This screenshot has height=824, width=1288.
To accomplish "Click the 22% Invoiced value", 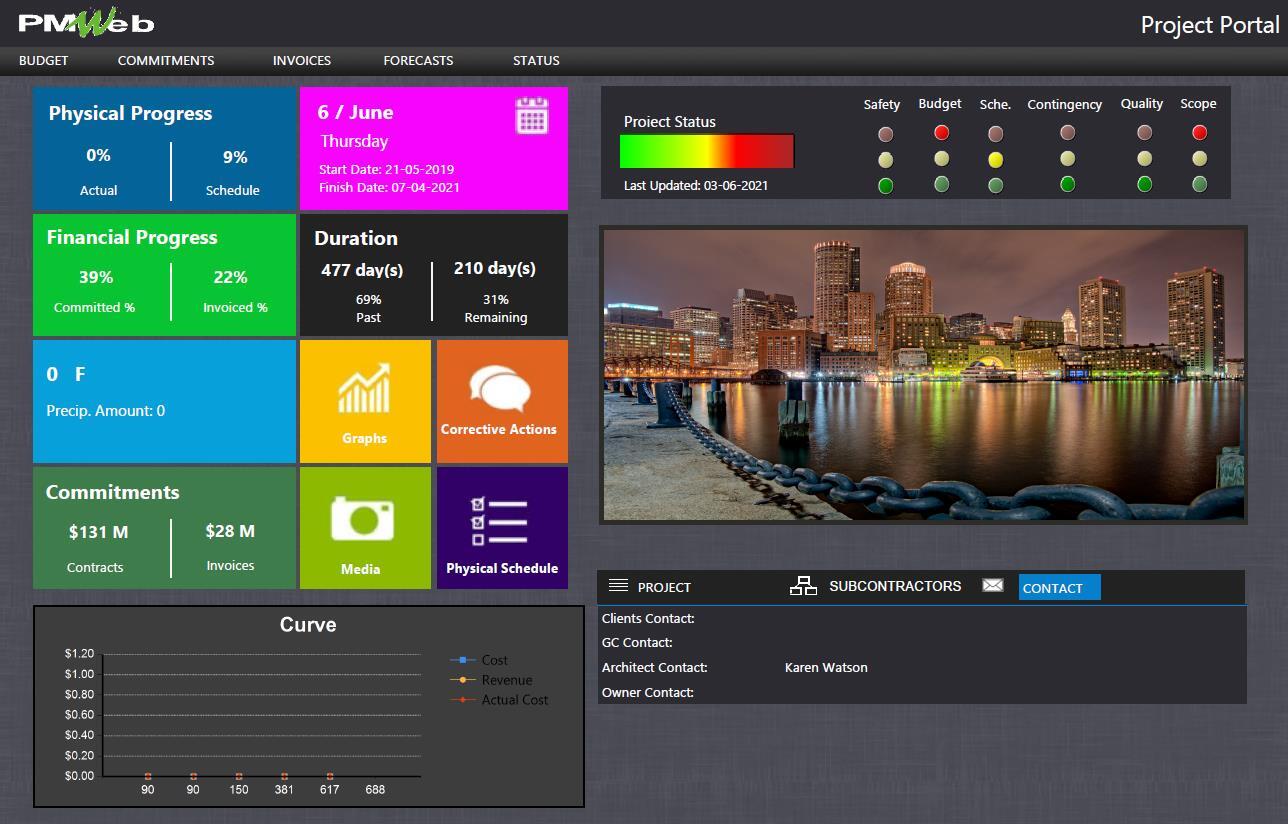I will 230,277.
